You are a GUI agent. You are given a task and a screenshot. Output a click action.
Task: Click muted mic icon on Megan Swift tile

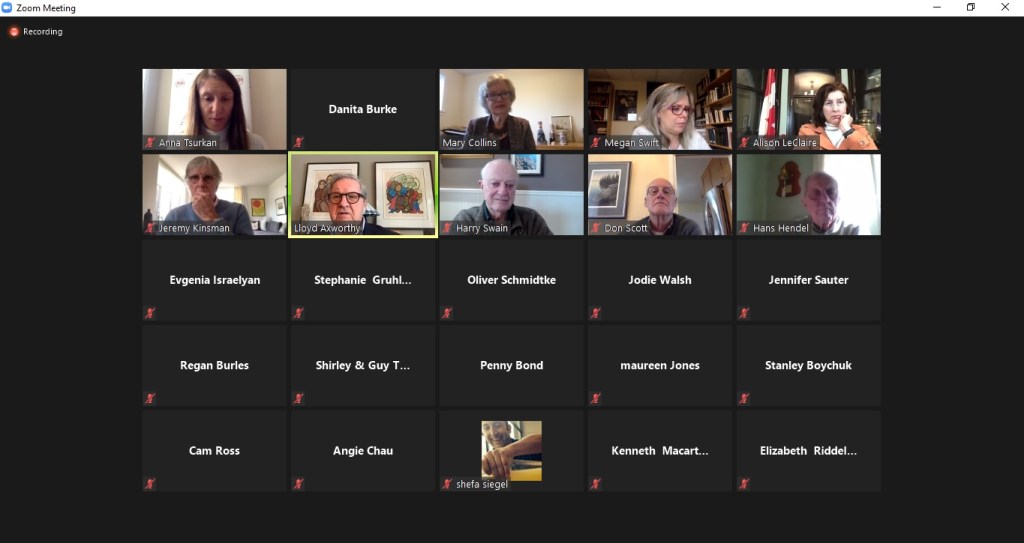[596, 142]
